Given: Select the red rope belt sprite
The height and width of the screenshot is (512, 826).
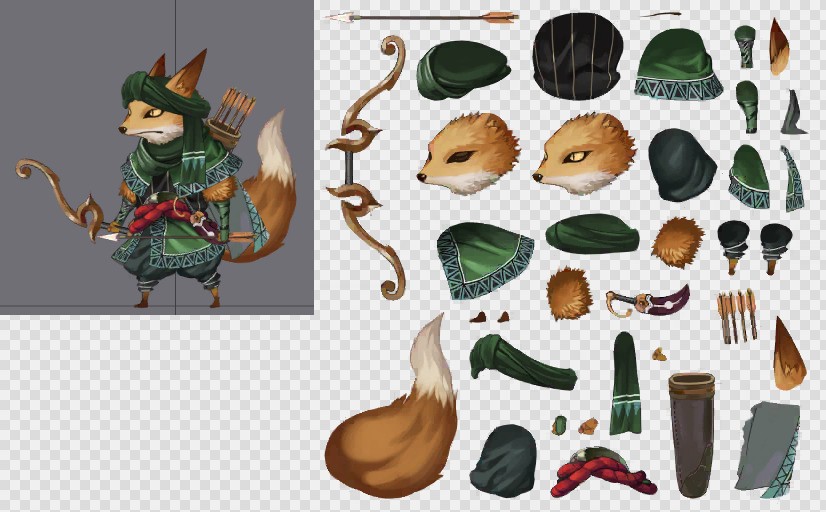Looking at the screenshot, I should click(x=600, y=472).
